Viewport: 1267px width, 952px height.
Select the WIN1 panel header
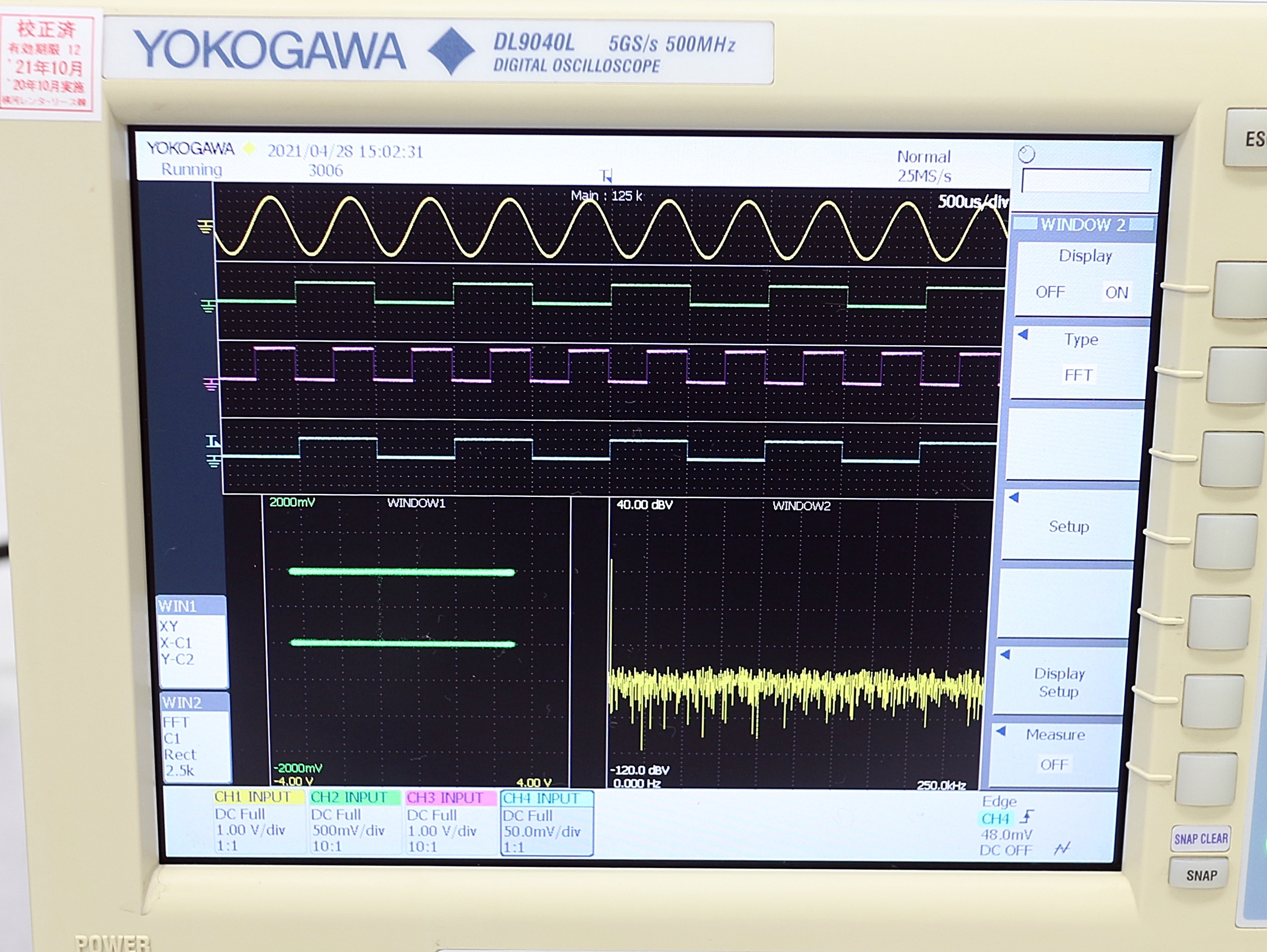(191, 606)
